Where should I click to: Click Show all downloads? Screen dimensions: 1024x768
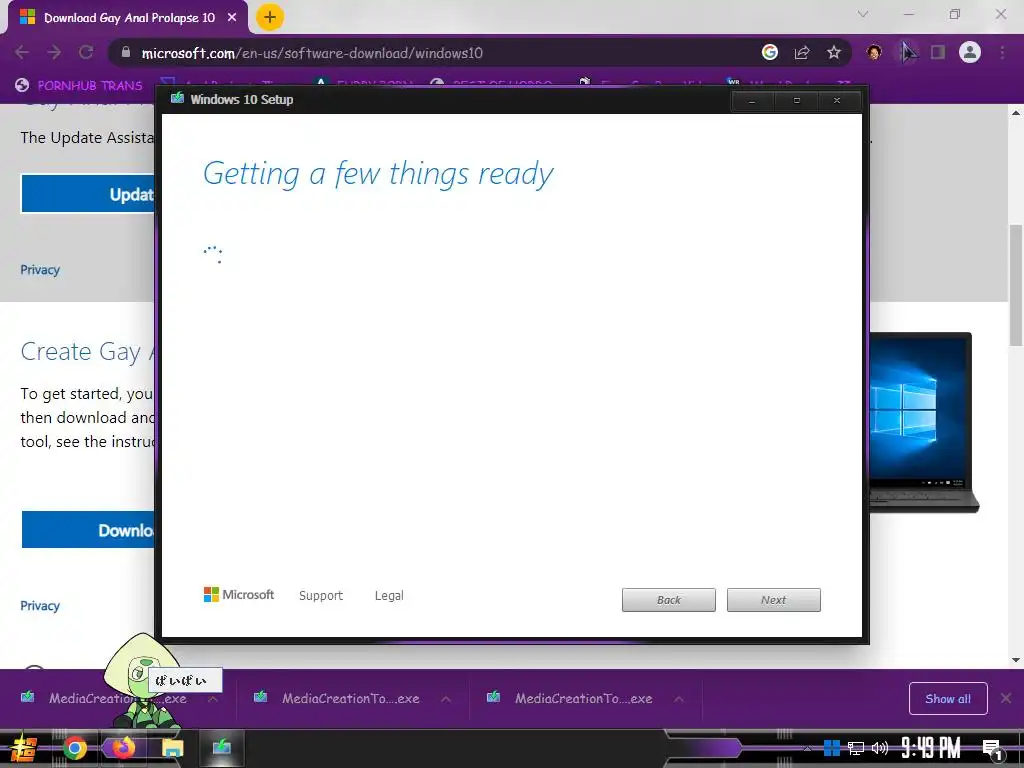948,699
